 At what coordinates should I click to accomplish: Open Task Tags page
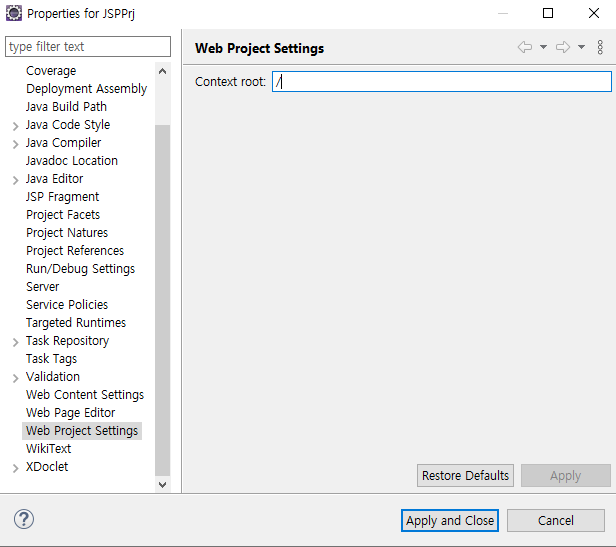(51, 359)
